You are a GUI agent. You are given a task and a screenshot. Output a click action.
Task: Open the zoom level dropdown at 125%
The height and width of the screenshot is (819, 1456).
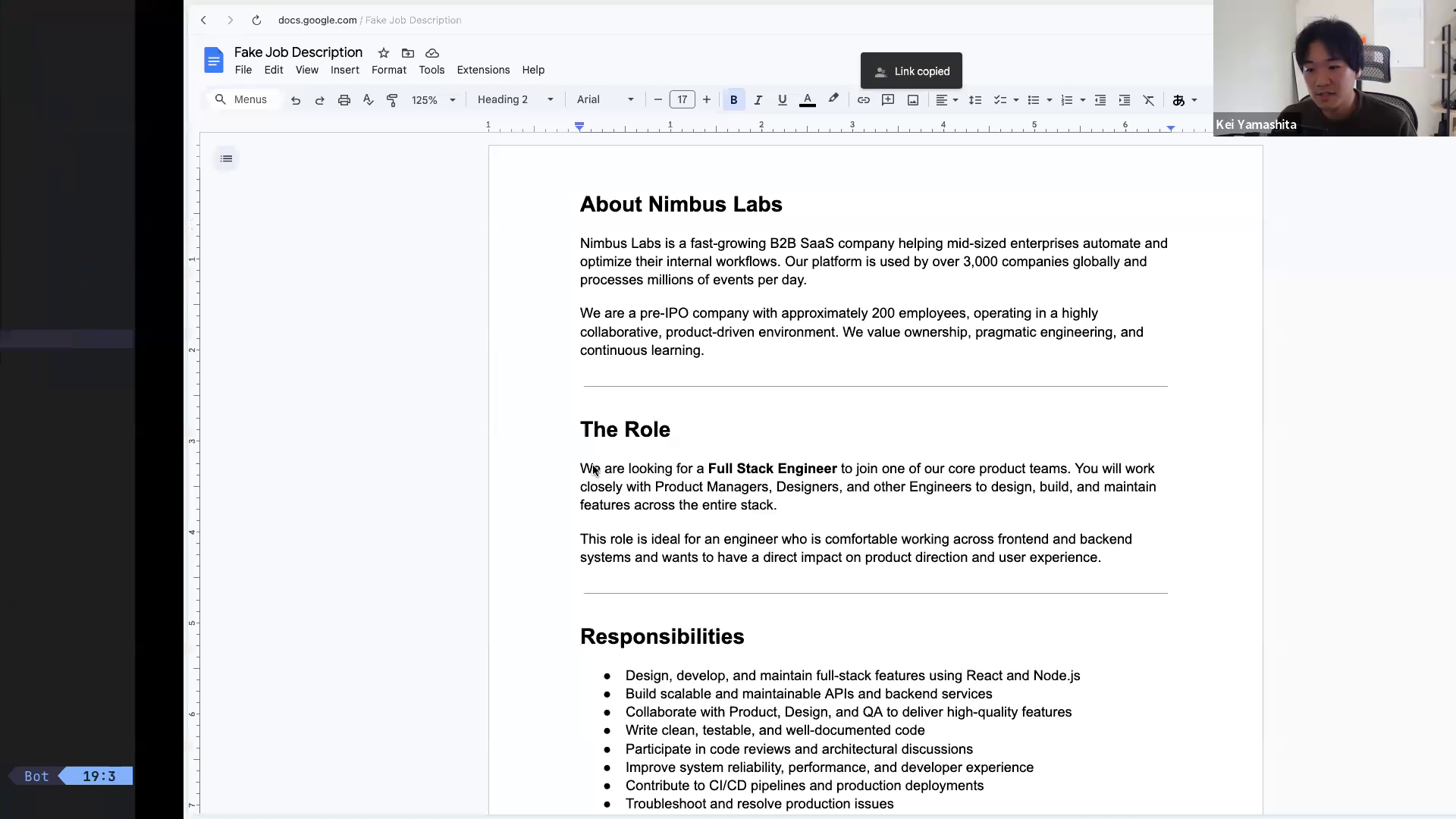[x=433, y=100]
